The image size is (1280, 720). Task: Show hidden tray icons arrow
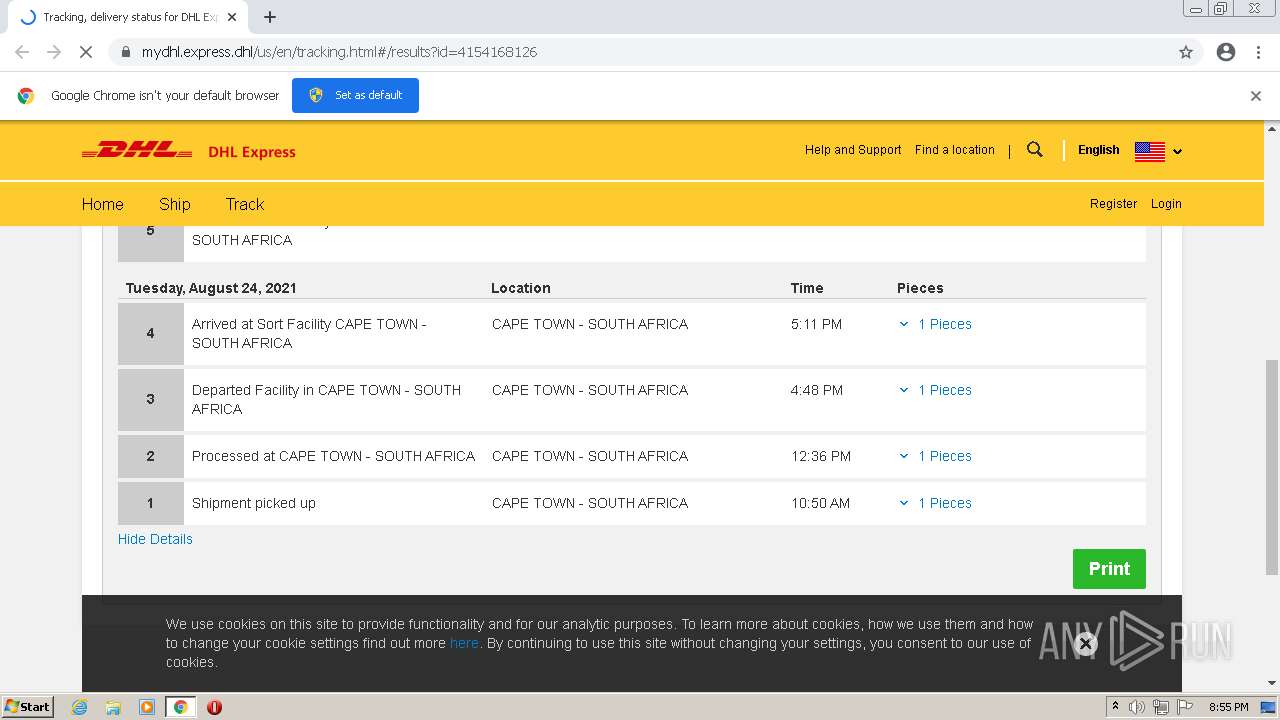[x=1115, y=707]
